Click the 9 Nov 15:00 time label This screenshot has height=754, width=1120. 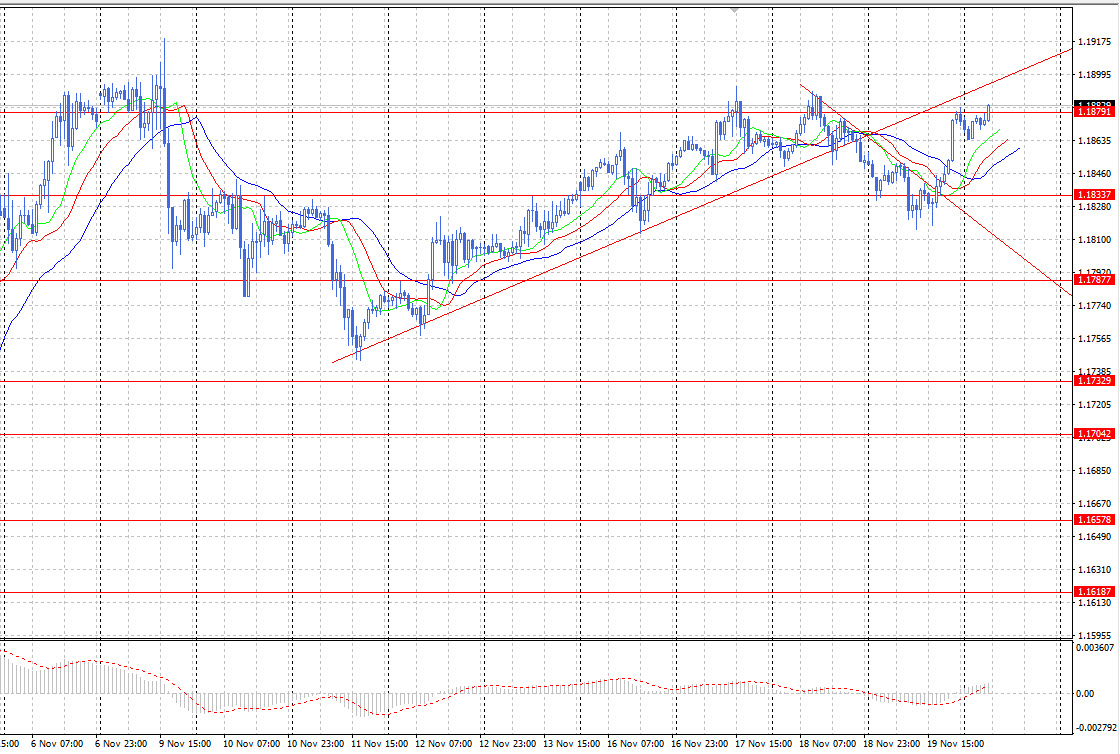point(185,743)
